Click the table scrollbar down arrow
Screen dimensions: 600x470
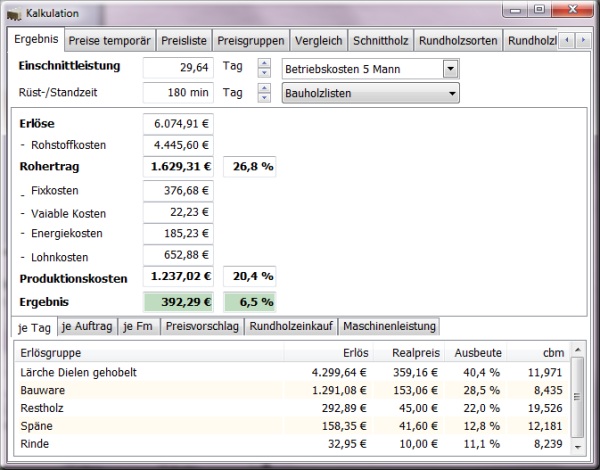pos(578,447)
